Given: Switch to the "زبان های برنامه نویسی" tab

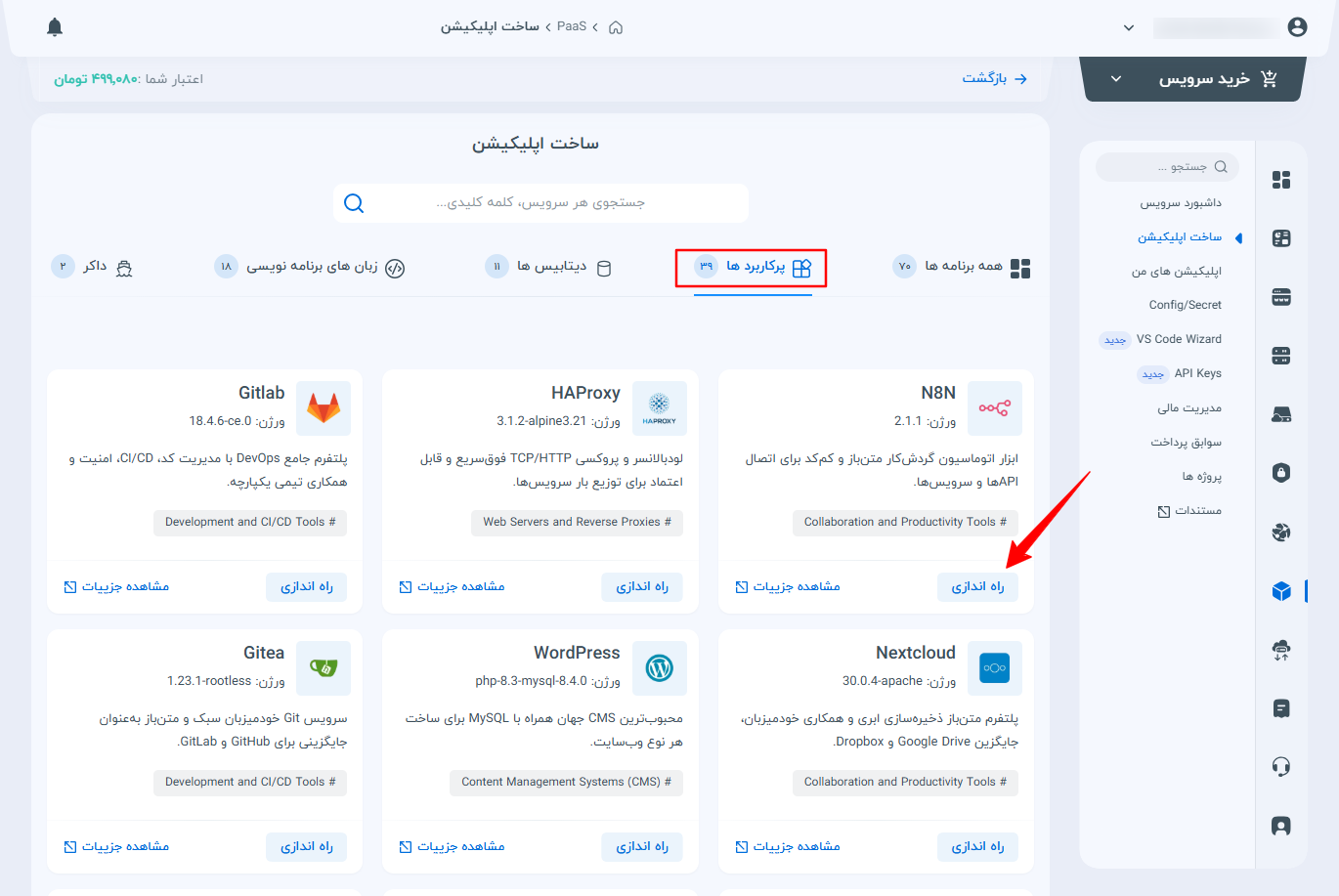Looking at the screenshot, I should [x=310, y=267].
